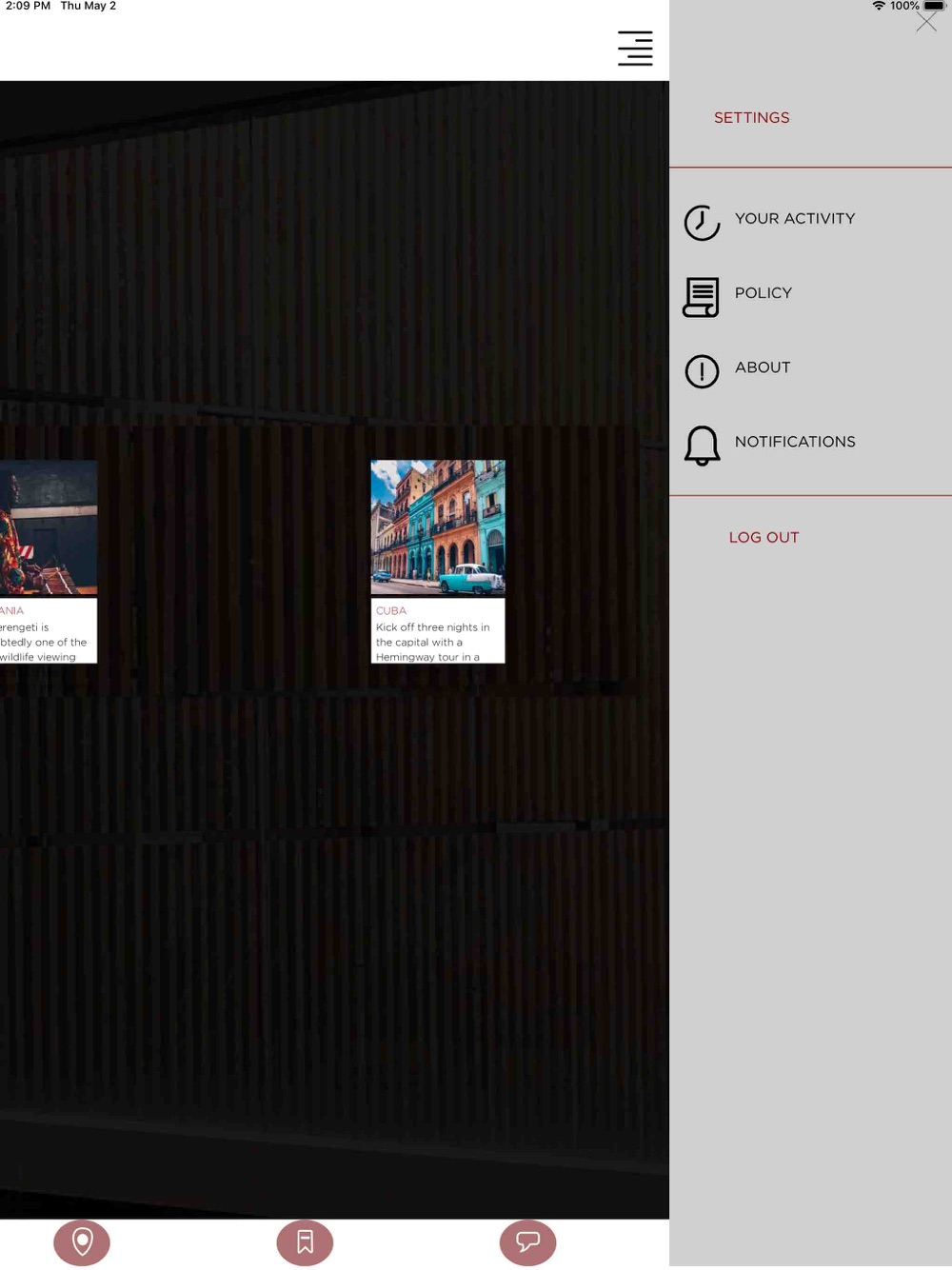Open the partially visible Tanzania photo
This screenshot has width=952, height=1270.
(48, 527)
